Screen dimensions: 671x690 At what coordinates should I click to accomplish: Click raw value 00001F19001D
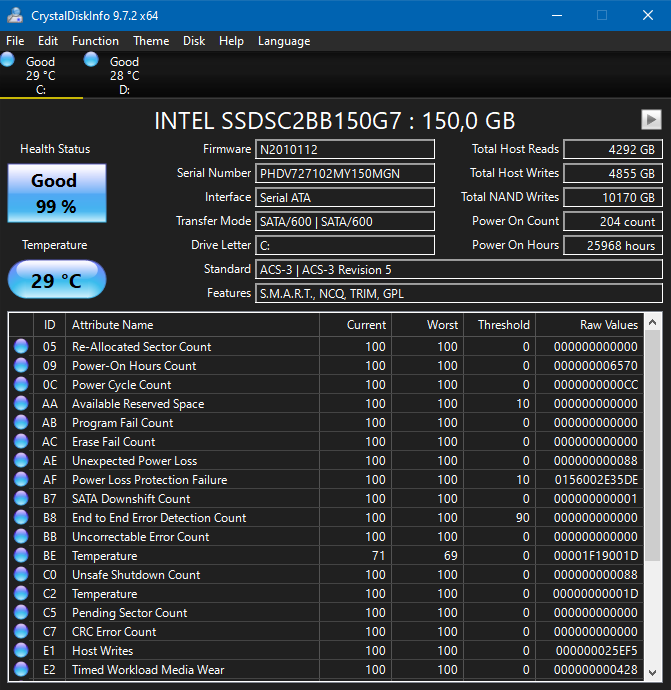coord(596,556)
